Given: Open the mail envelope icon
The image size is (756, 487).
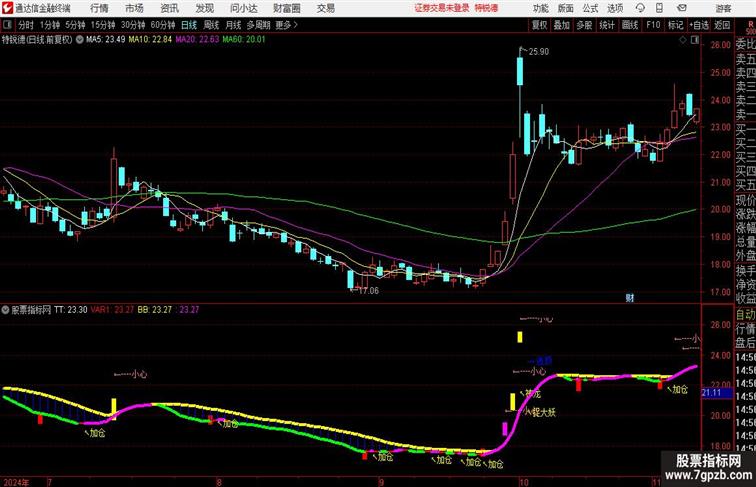Looking at the screenshot, I should (682, 8).
